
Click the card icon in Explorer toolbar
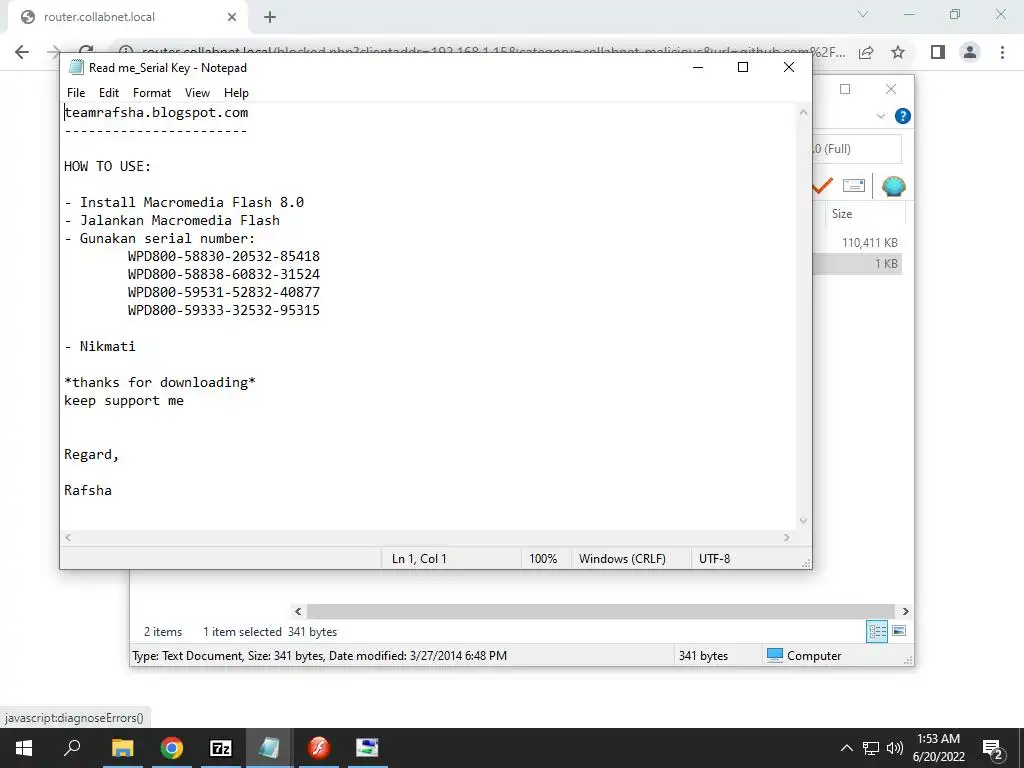coord(854,185)
